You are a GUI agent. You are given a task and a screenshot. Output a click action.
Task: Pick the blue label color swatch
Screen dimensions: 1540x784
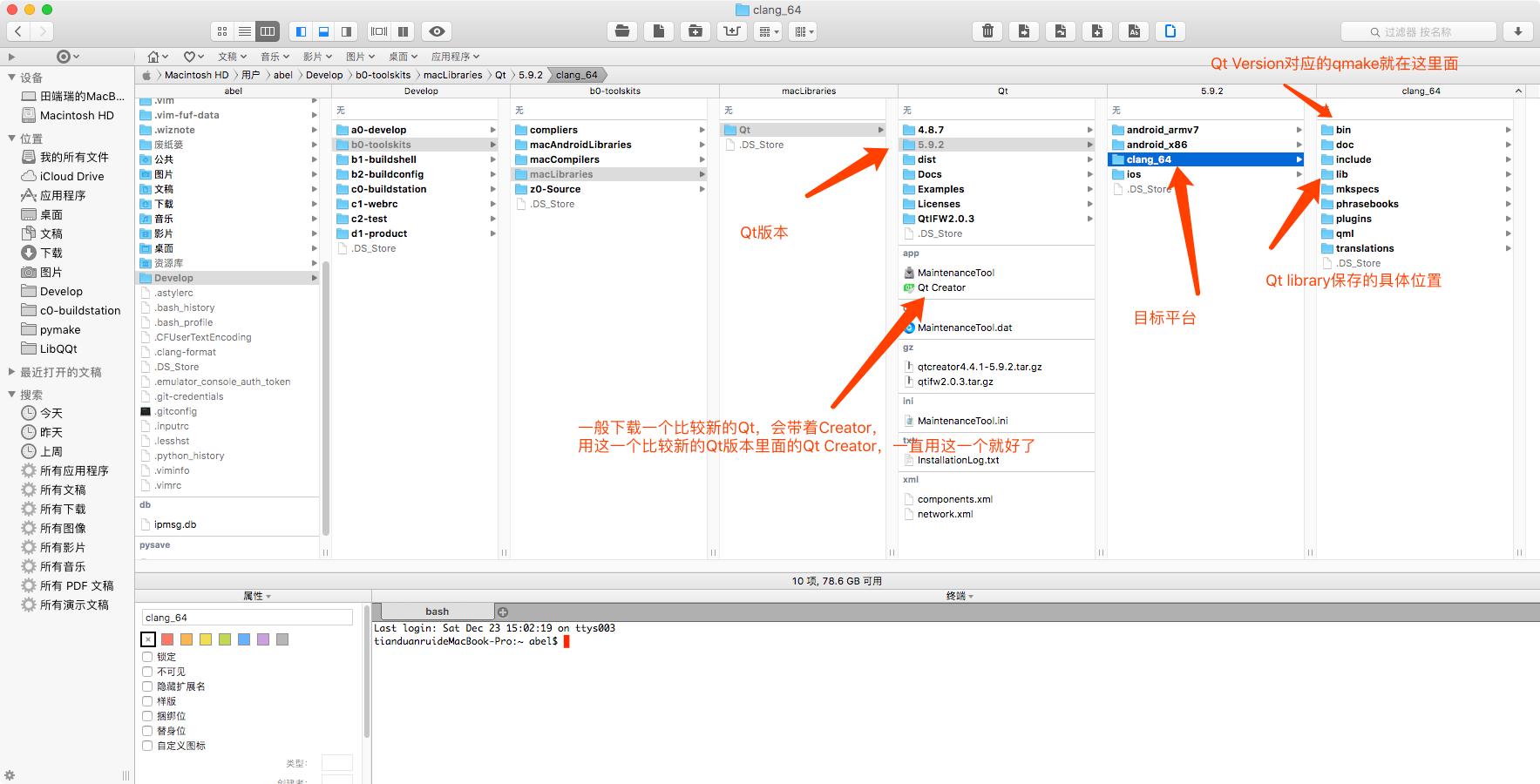click(244, 639)
